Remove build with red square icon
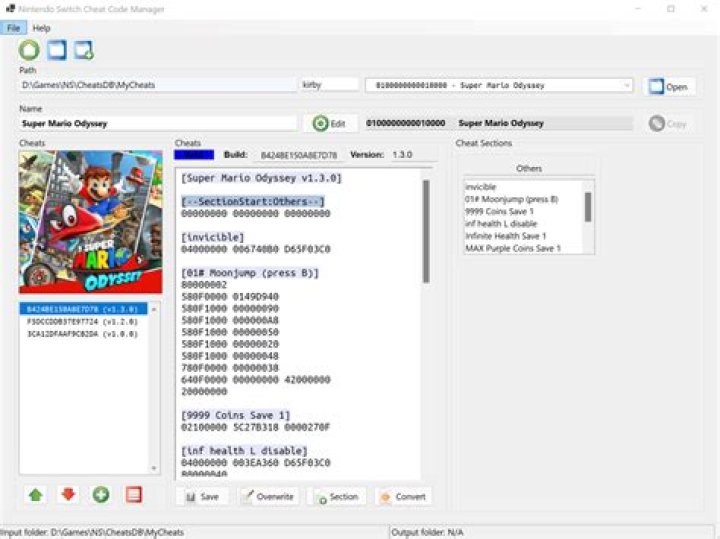 click(134, 495)
